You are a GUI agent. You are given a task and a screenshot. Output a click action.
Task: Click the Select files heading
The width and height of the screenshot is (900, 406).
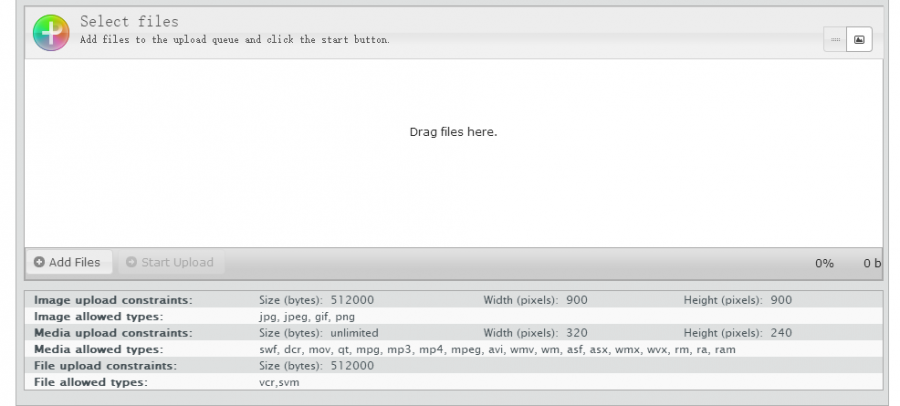click(129, 22)
